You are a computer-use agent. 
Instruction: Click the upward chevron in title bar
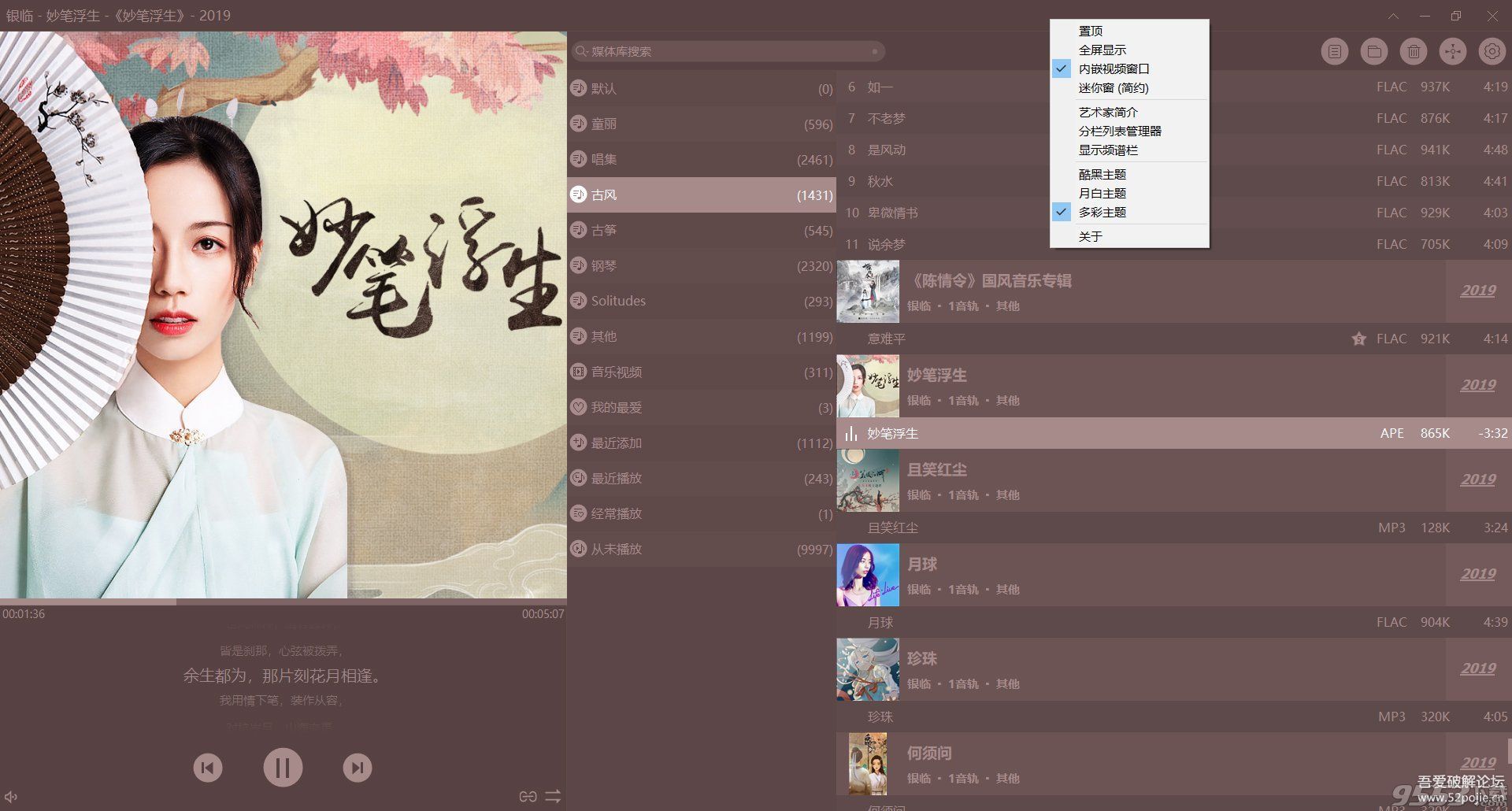pos(1393,16)
